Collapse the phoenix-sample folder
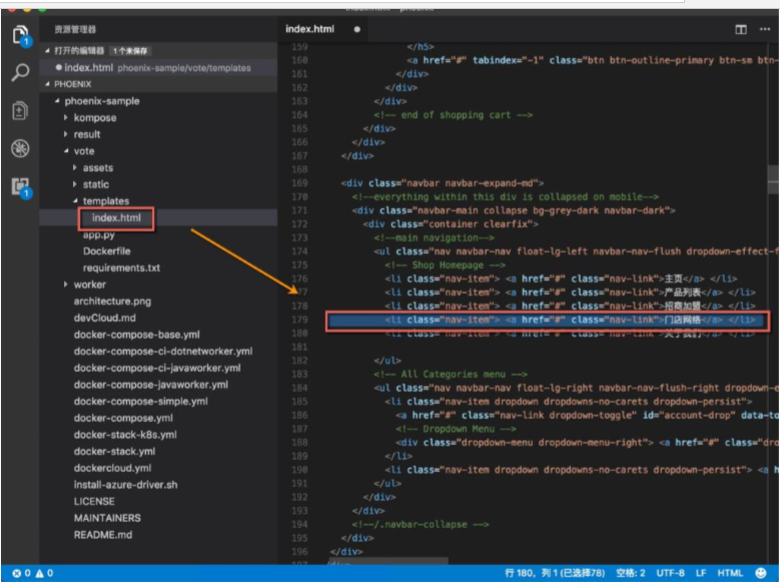Screen dimensions: 780x582 pyautogui.click(x=57, y=101)
